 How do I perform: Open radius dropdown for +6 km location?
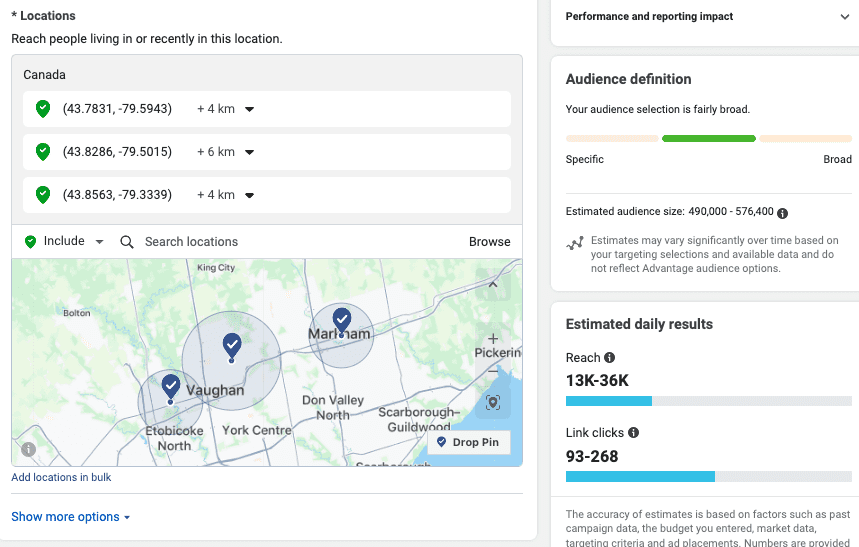(x=249, y=152)
